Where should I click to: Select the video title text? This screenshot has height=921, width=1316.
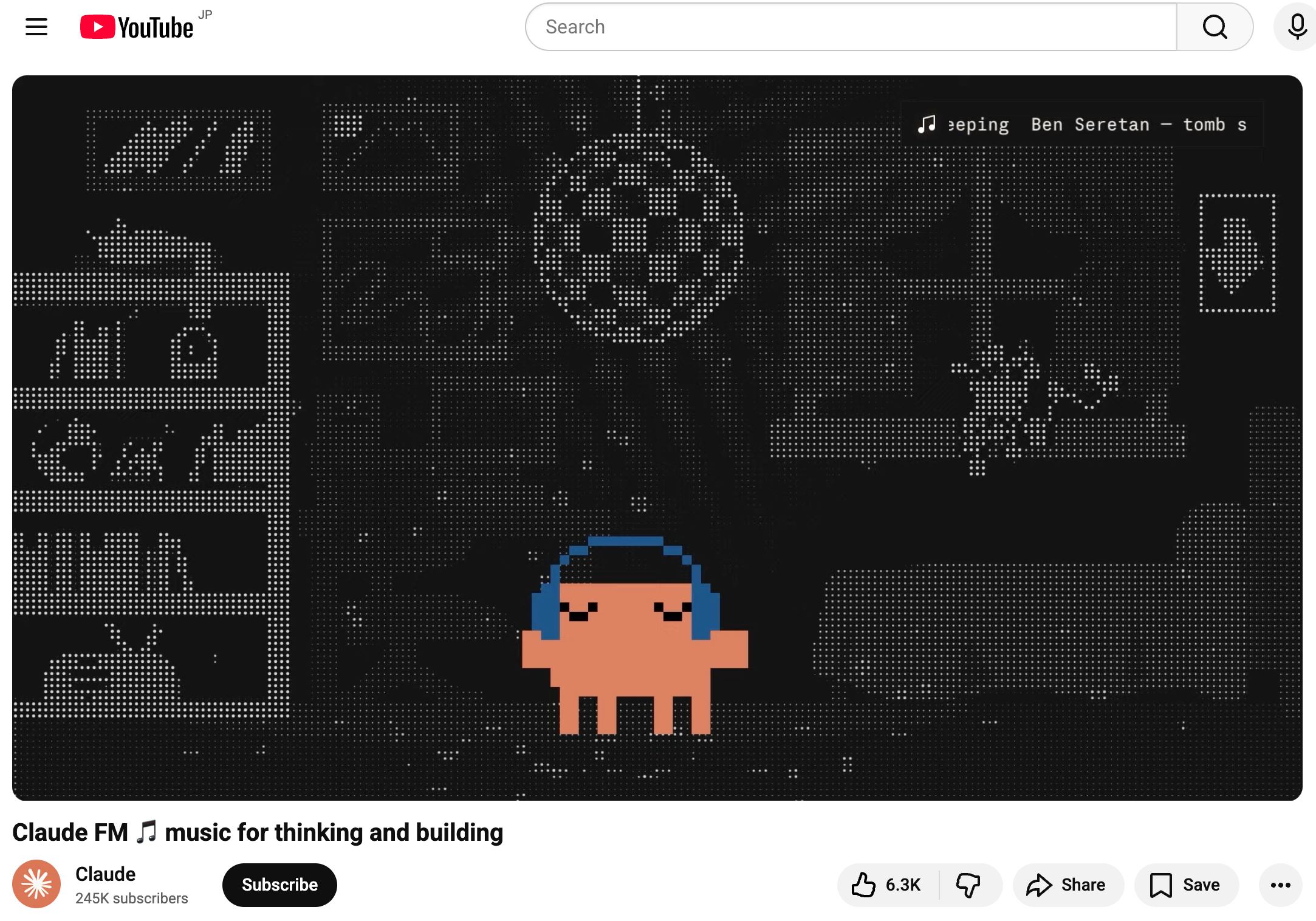258,832
